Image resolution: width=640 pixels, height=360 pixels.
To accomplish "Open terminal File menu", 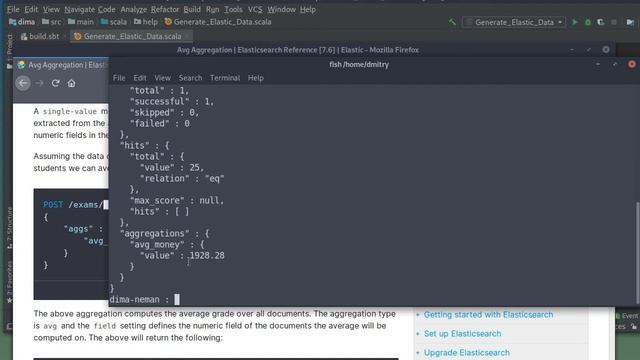I will (119, 78).
